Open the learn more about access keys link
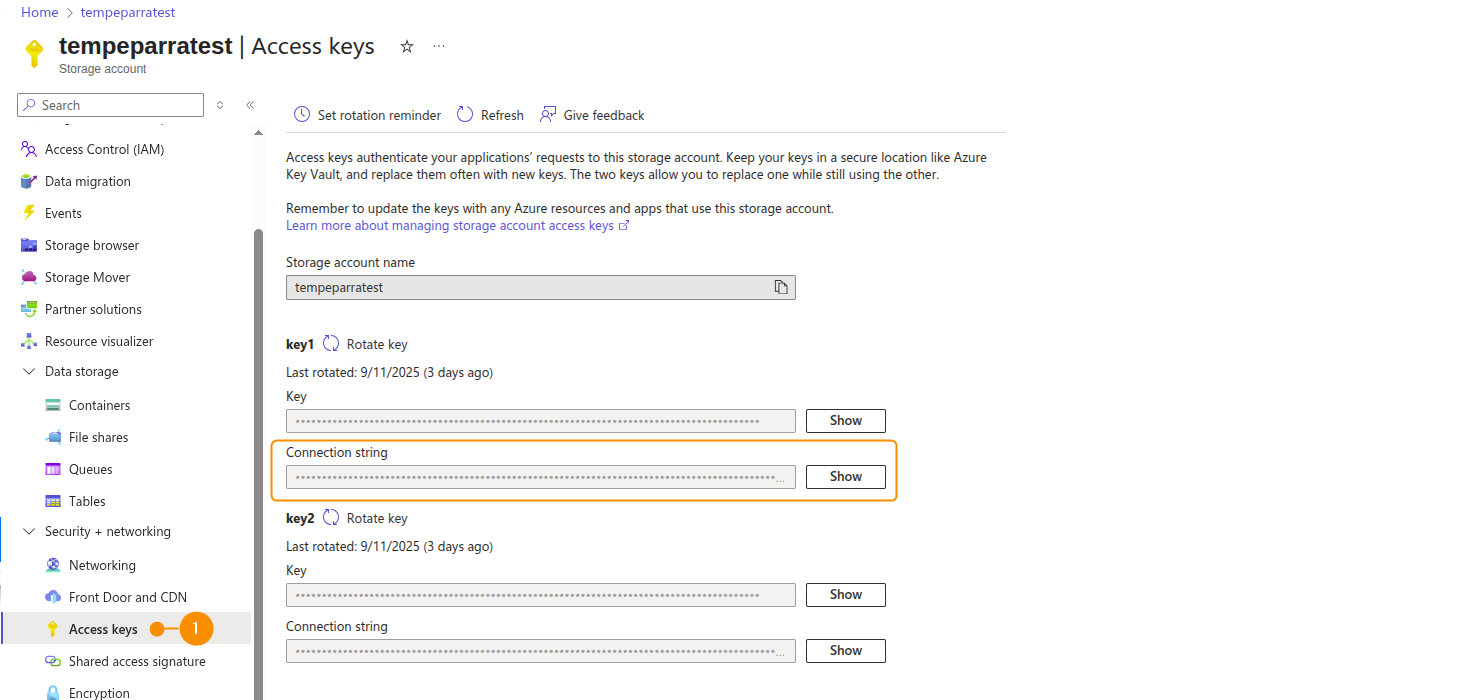 pos(450,226)
